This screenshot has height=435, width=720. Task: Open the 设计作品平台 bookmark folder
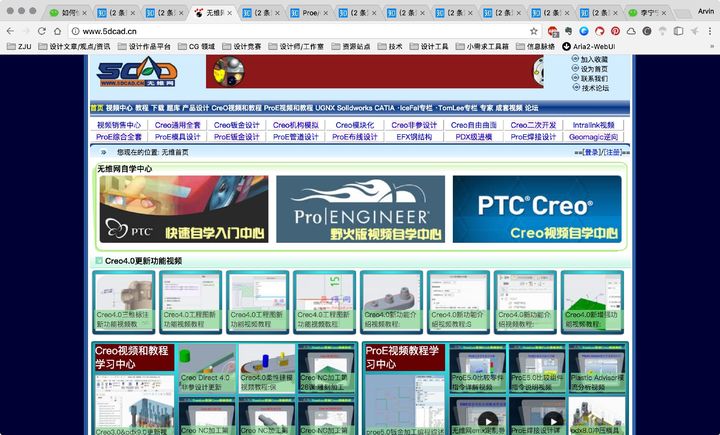(x=144, y=46)
